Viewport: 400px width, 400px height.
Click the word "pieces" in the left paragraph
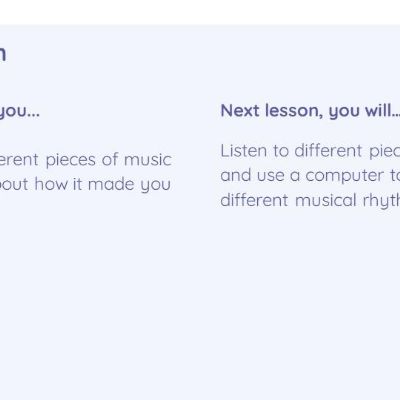[x=70, y=160]
